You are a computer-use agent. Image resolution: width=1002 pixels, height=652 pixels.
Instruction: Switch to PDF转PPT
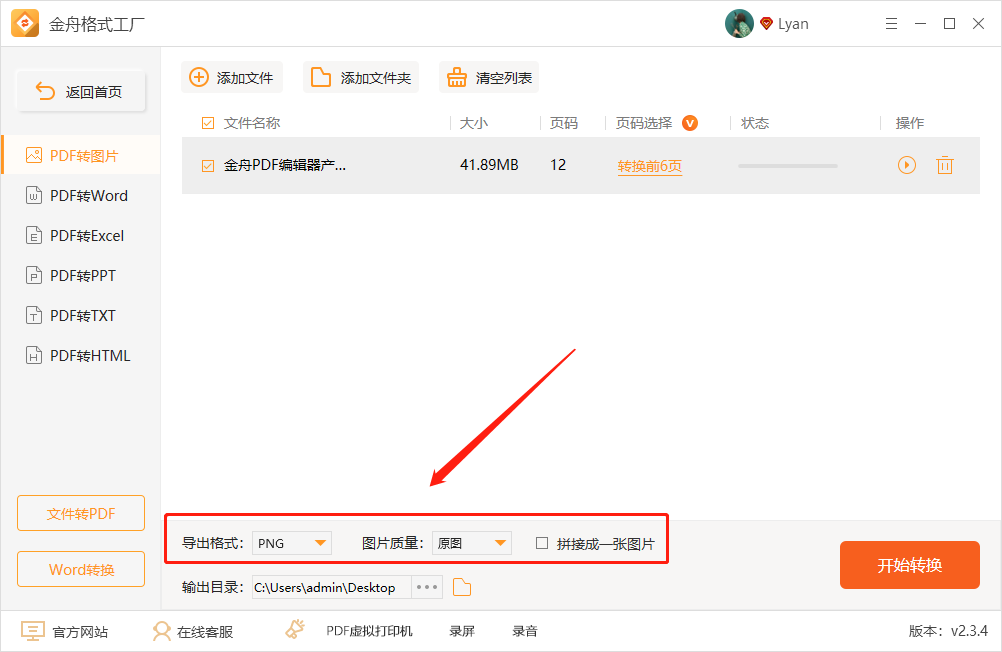click(81, 276)
